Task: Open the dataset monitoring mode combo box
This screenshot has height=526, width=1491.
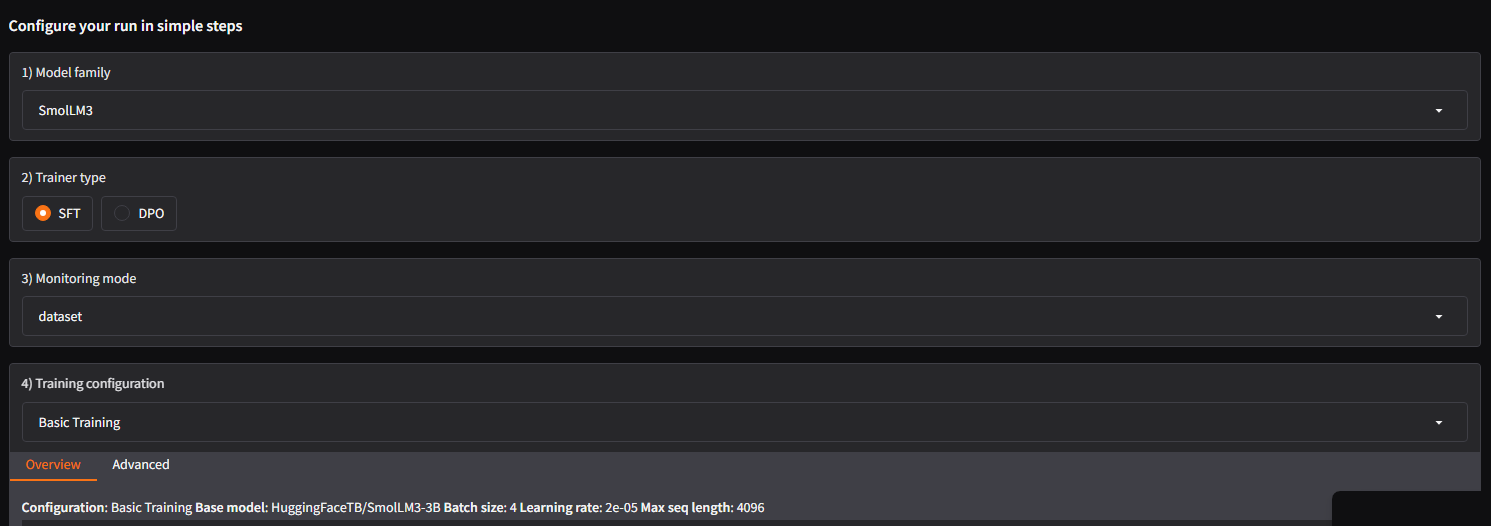Action: 700,317
